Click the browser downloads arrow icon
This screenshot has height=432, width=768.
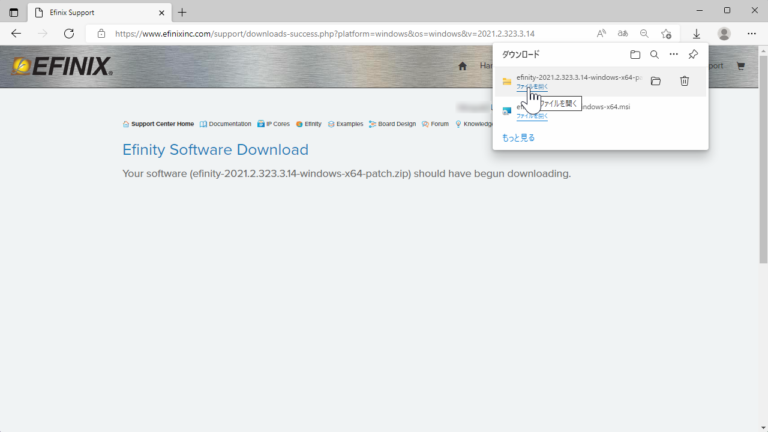[697, 33]
